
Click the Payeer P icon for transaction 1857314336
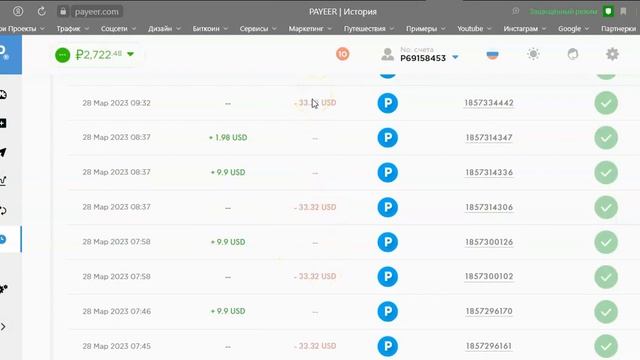tap(387, 172)
